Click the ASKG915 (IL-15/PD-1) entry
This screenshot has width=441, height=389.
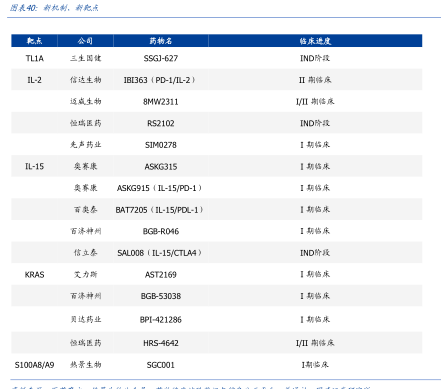click(159, 188)
